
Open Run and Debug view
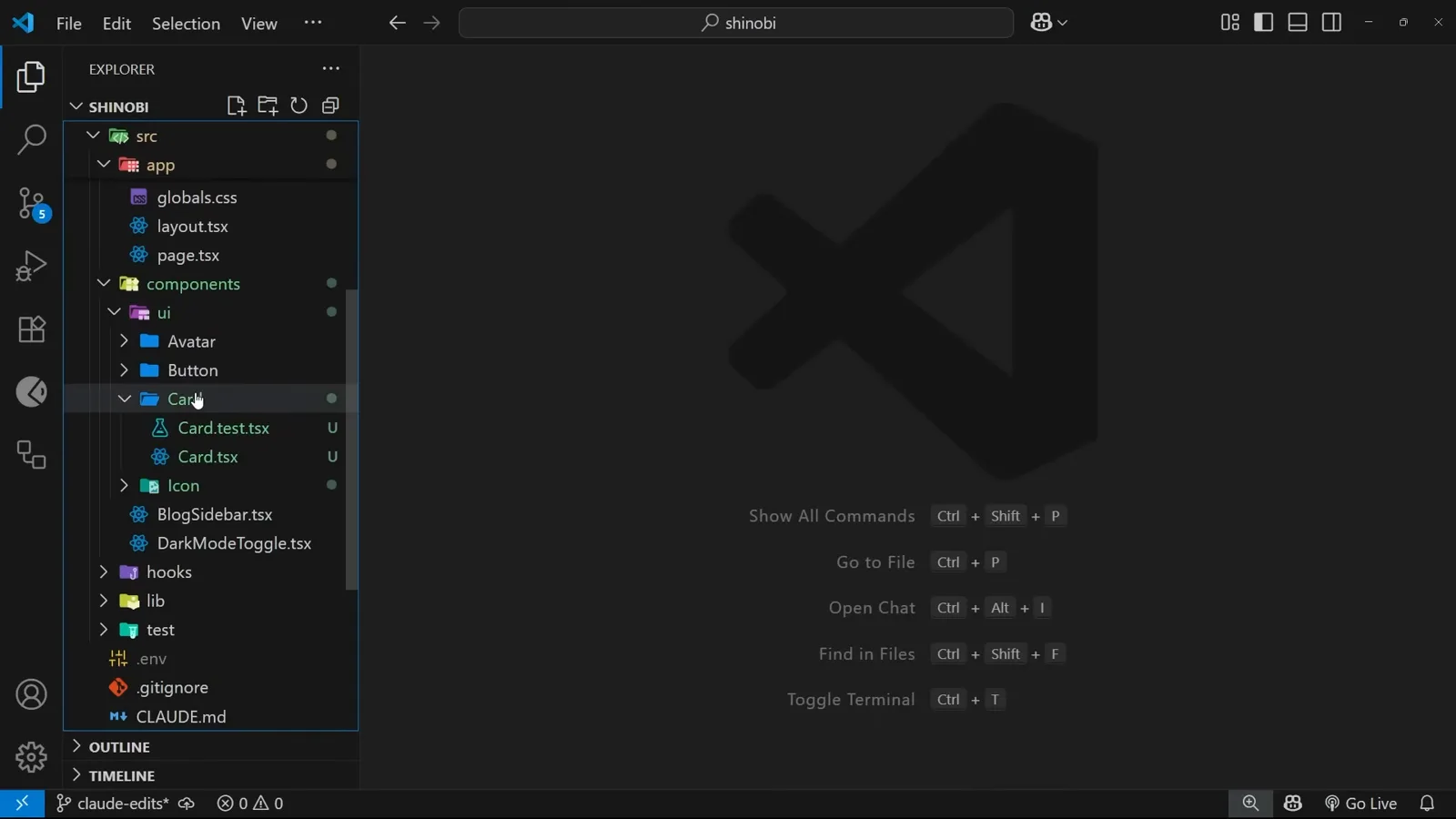coord(31,266)
